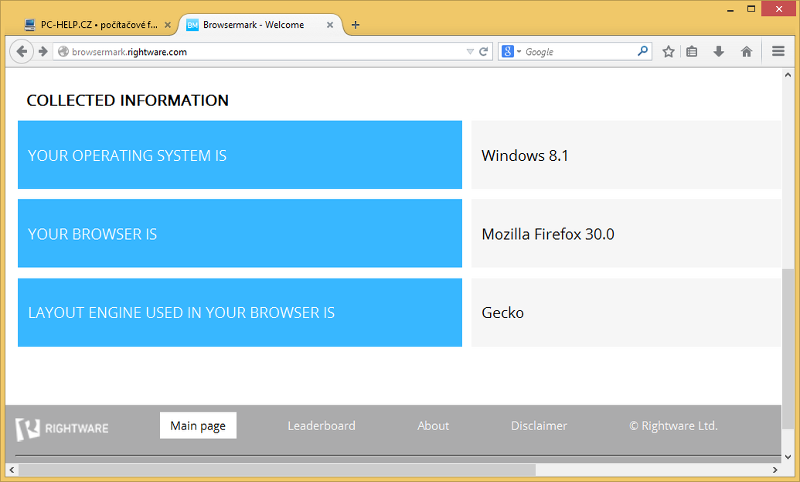The width and height of the screenshot is (800, 482).
Task: Open the Disclaimer link
Action: coord(539,425)
